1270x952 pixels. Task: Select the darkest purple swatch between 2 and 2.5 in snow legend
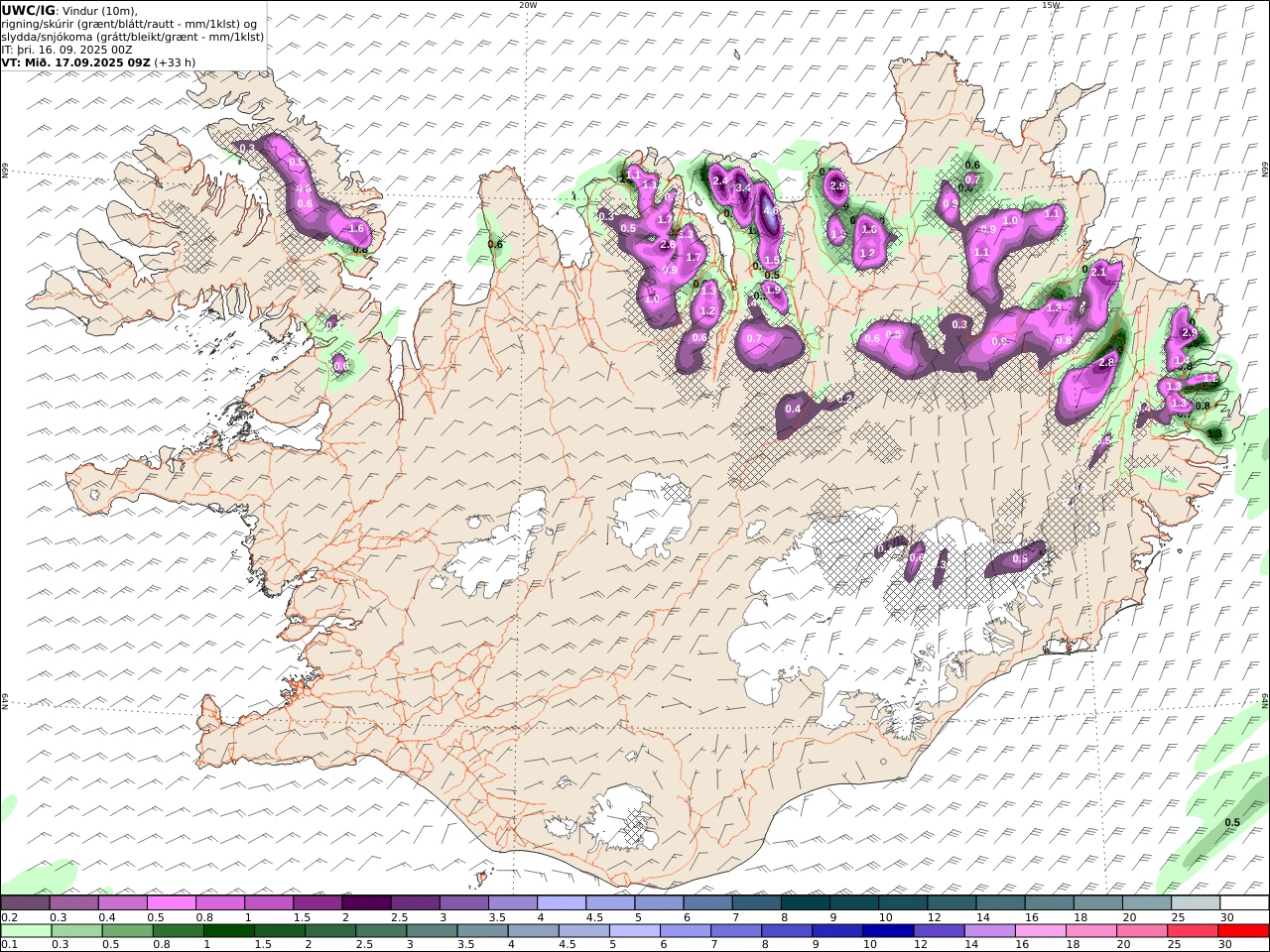[366, 903]
